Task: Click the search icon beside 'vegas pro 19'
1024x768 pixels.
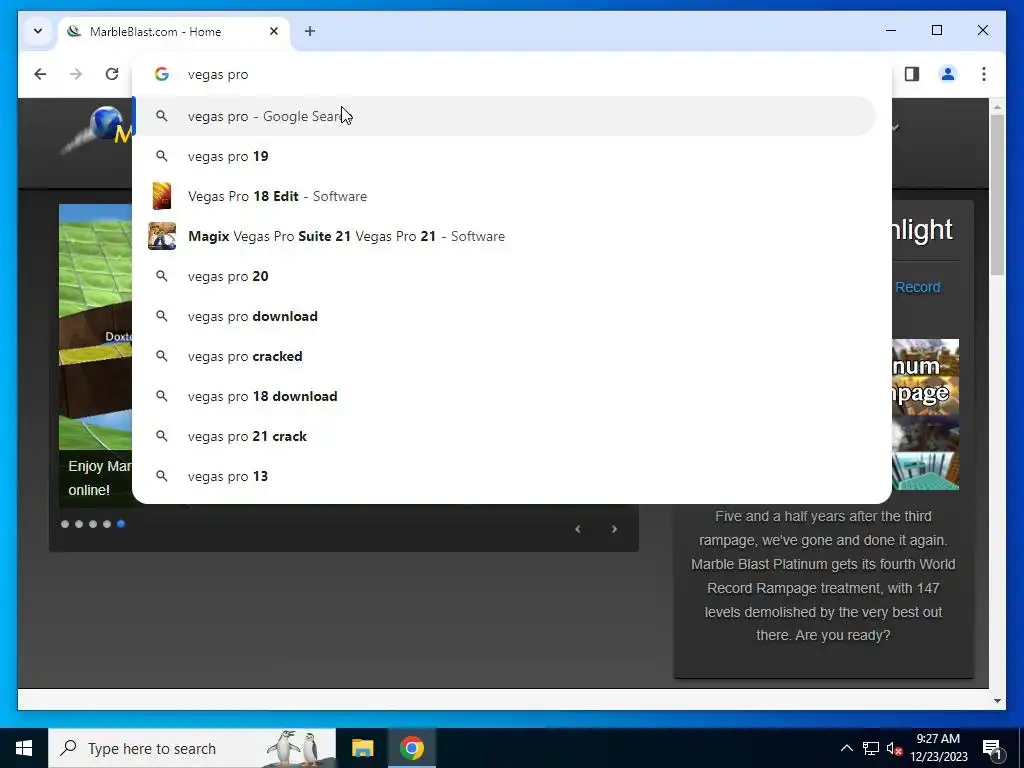Action: click(161, 156)
